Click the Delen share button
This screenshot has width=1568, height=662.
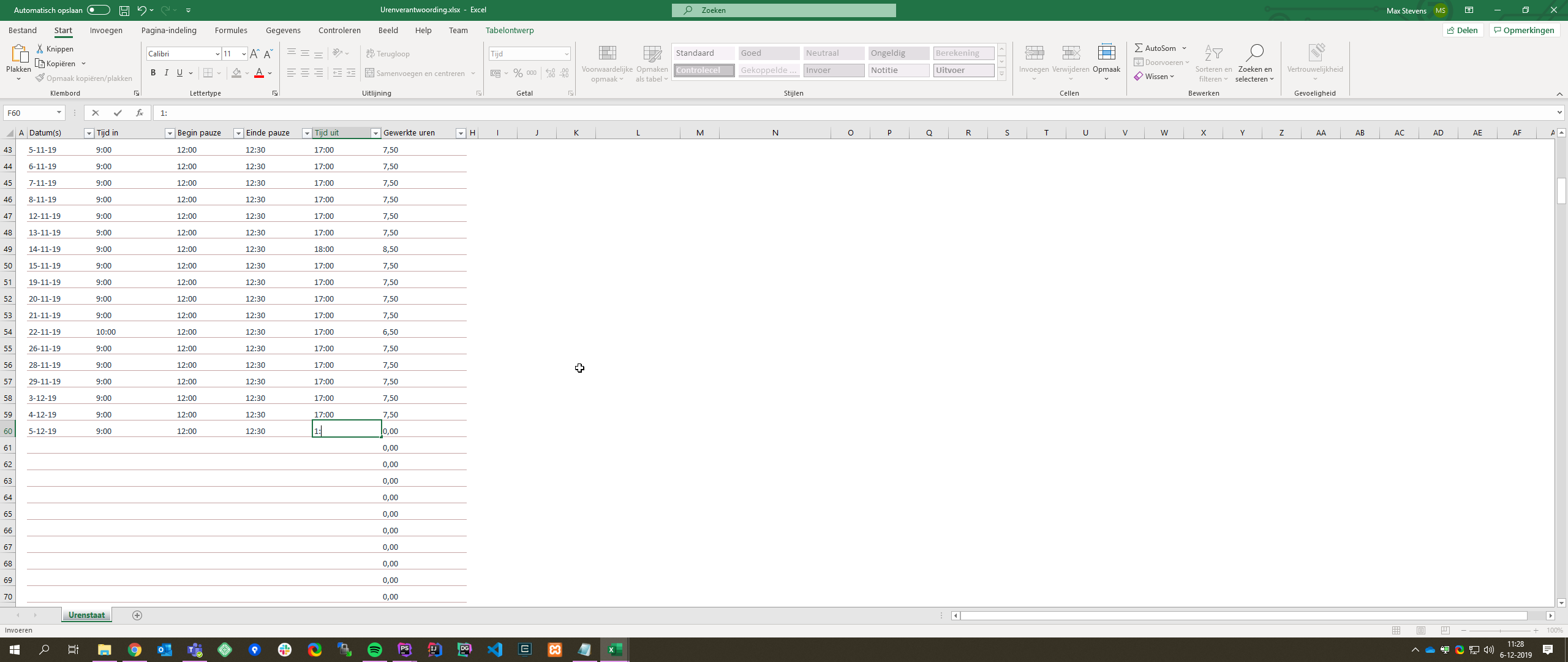pyautogui.click(x=1463, y=30)
